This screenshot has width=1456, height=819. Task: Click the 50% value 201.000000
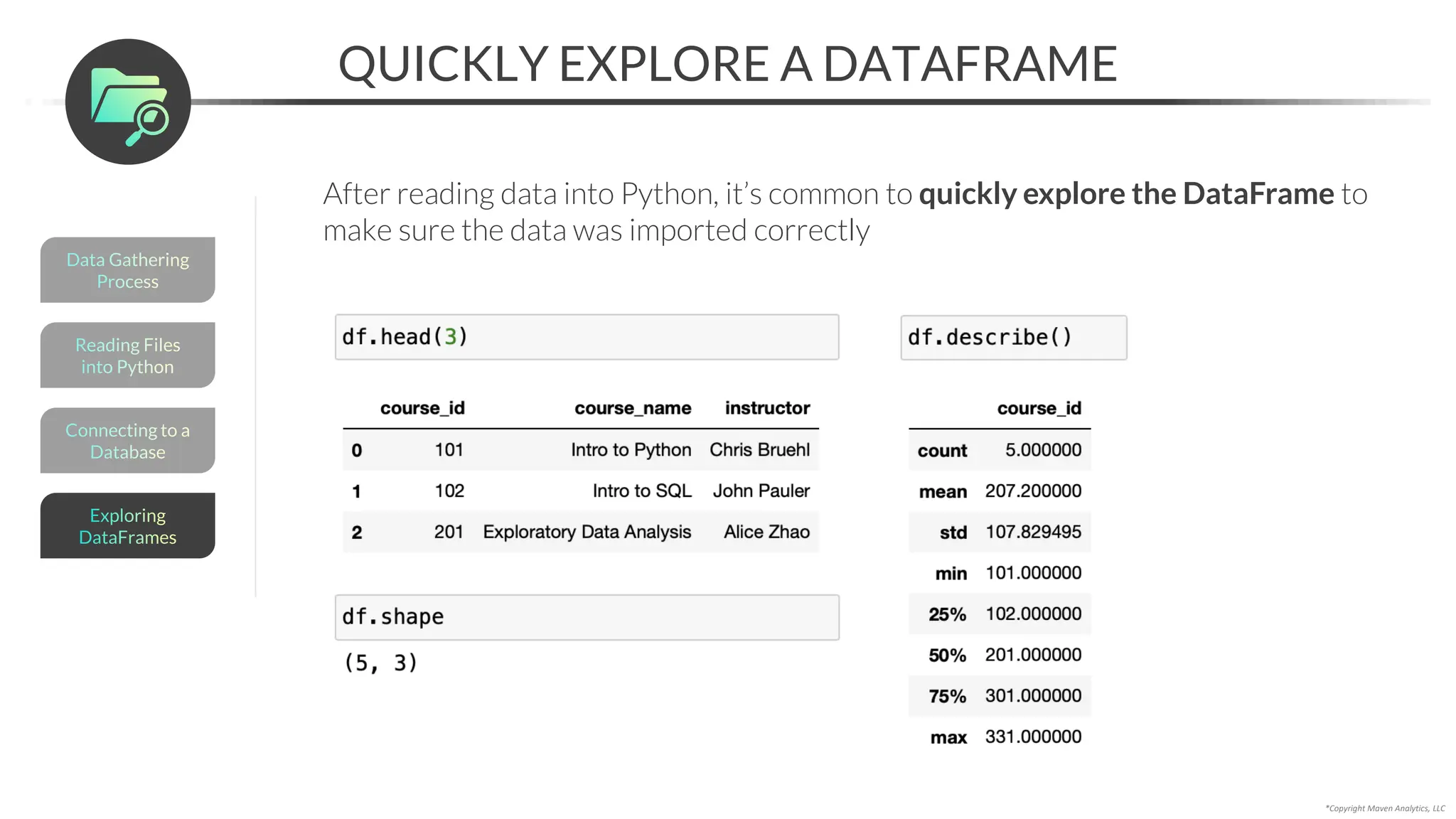[x=1033, y=655]
